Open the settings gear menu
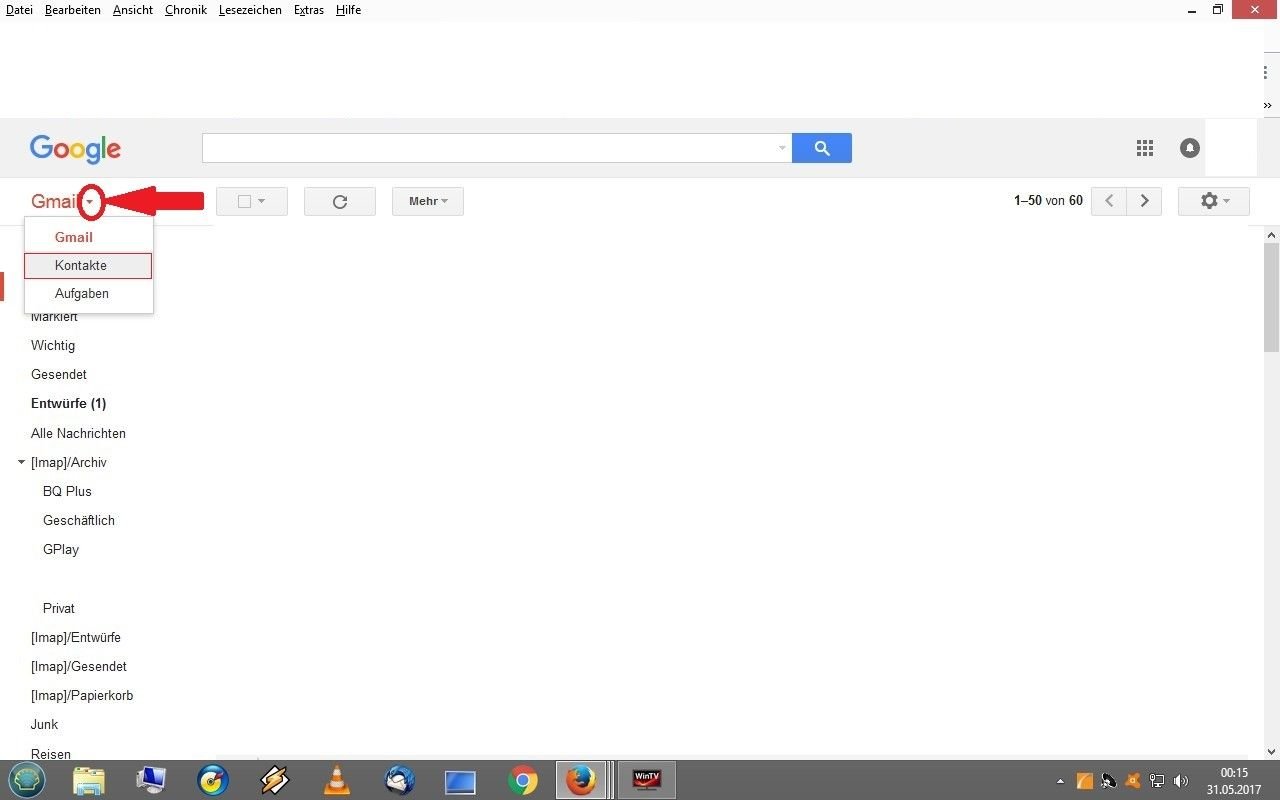 coord(1213,201)
